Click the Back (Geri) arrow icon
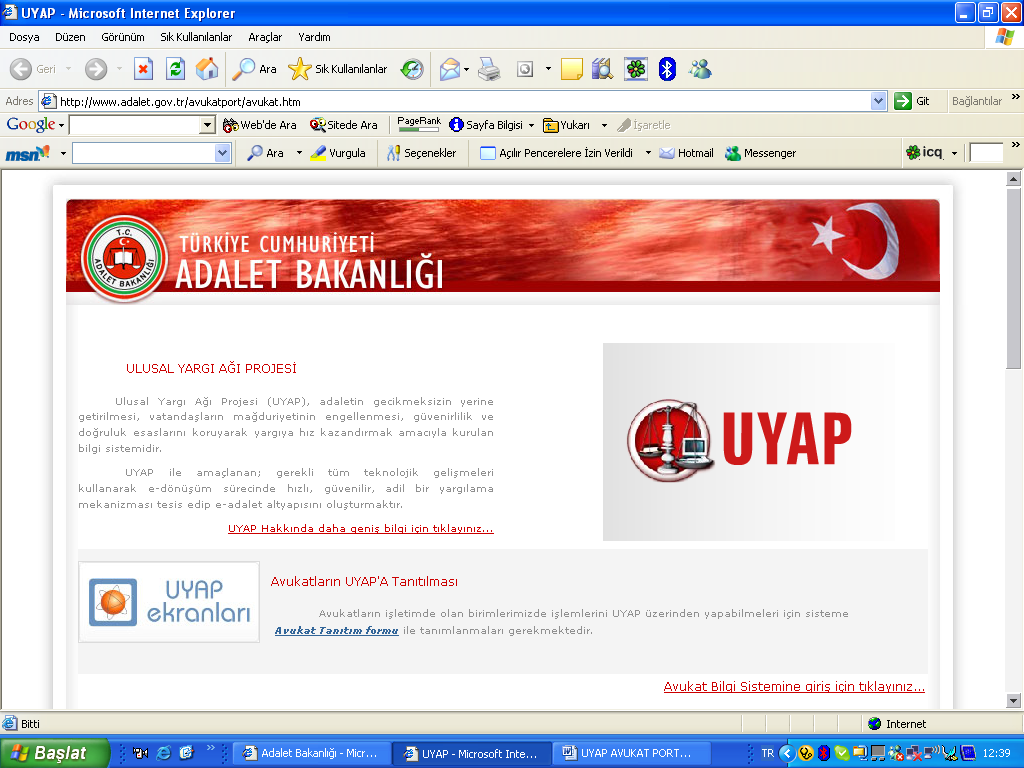This screenshot has height=768, width=1024. click(21, 69)
